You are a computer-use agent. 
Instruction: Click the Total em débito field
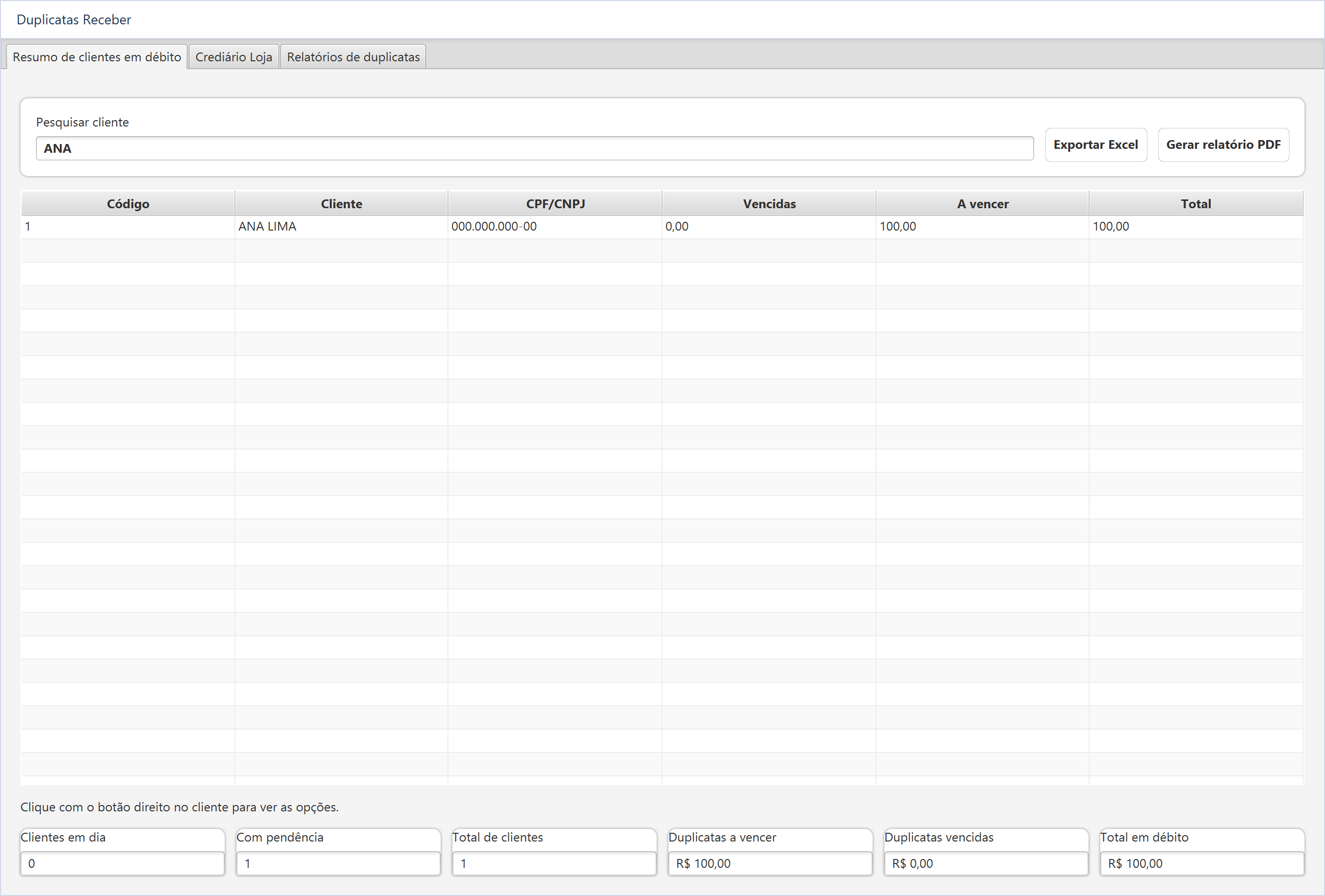click(1202, 863)
